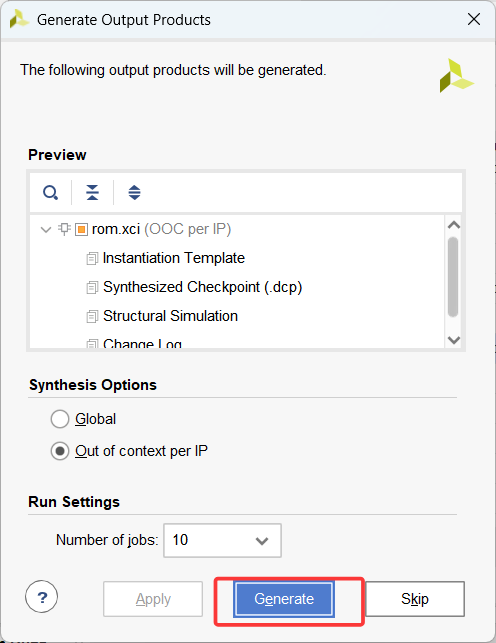
Task: Select the Structural Simulation item
Action: pyautogui.click(x=170, y=316)
